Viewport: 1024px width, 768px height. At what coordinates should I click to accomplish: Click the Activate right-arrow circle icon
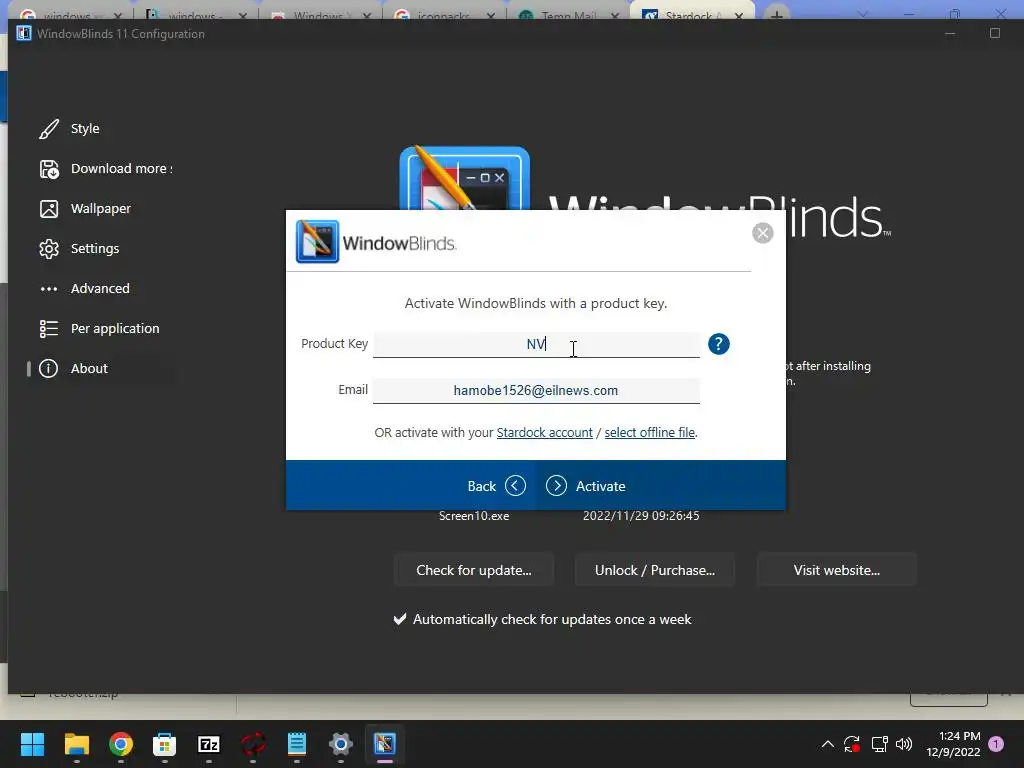556,486
